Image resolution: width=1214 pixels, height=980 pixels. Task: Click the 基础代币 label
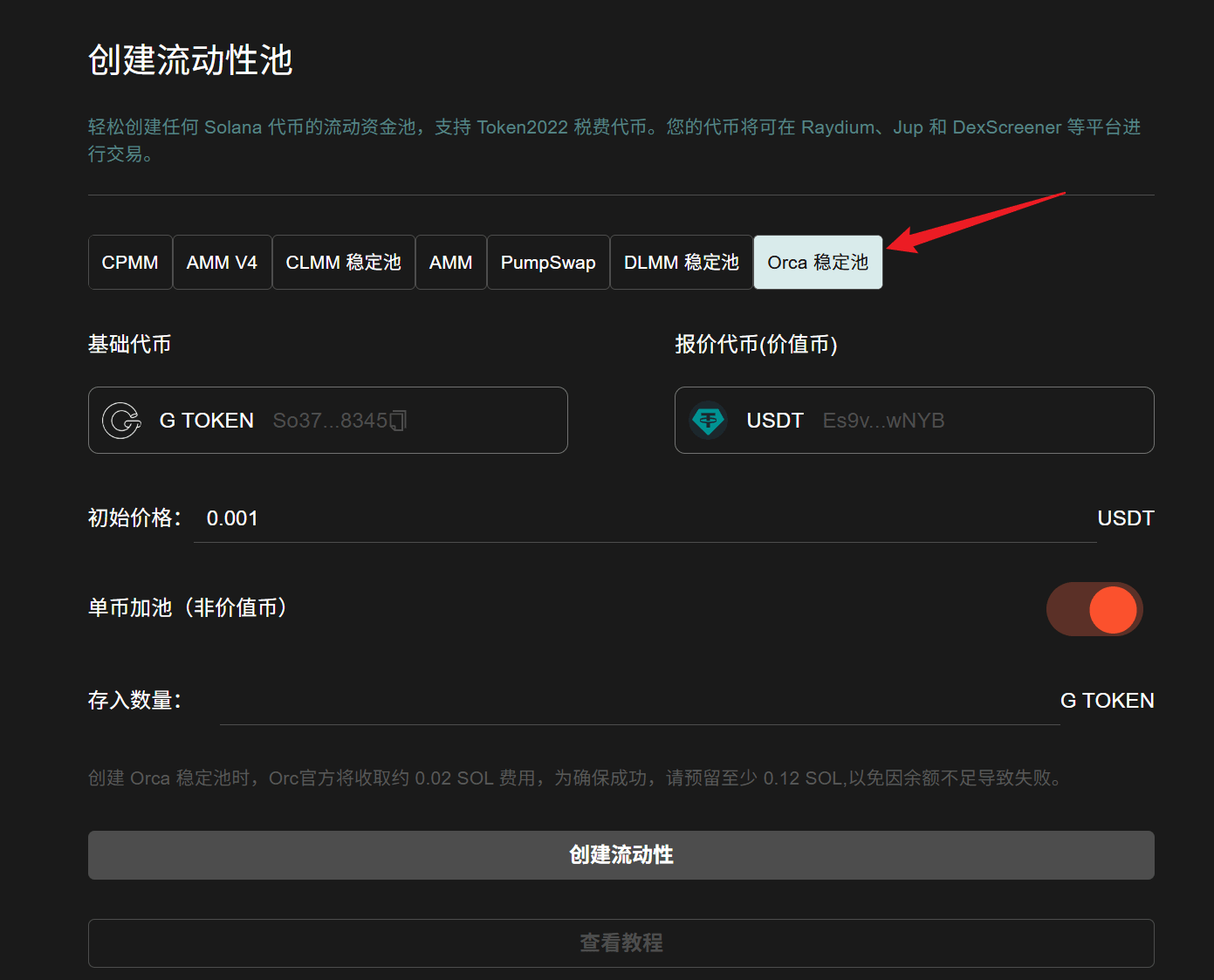point(129,345)
